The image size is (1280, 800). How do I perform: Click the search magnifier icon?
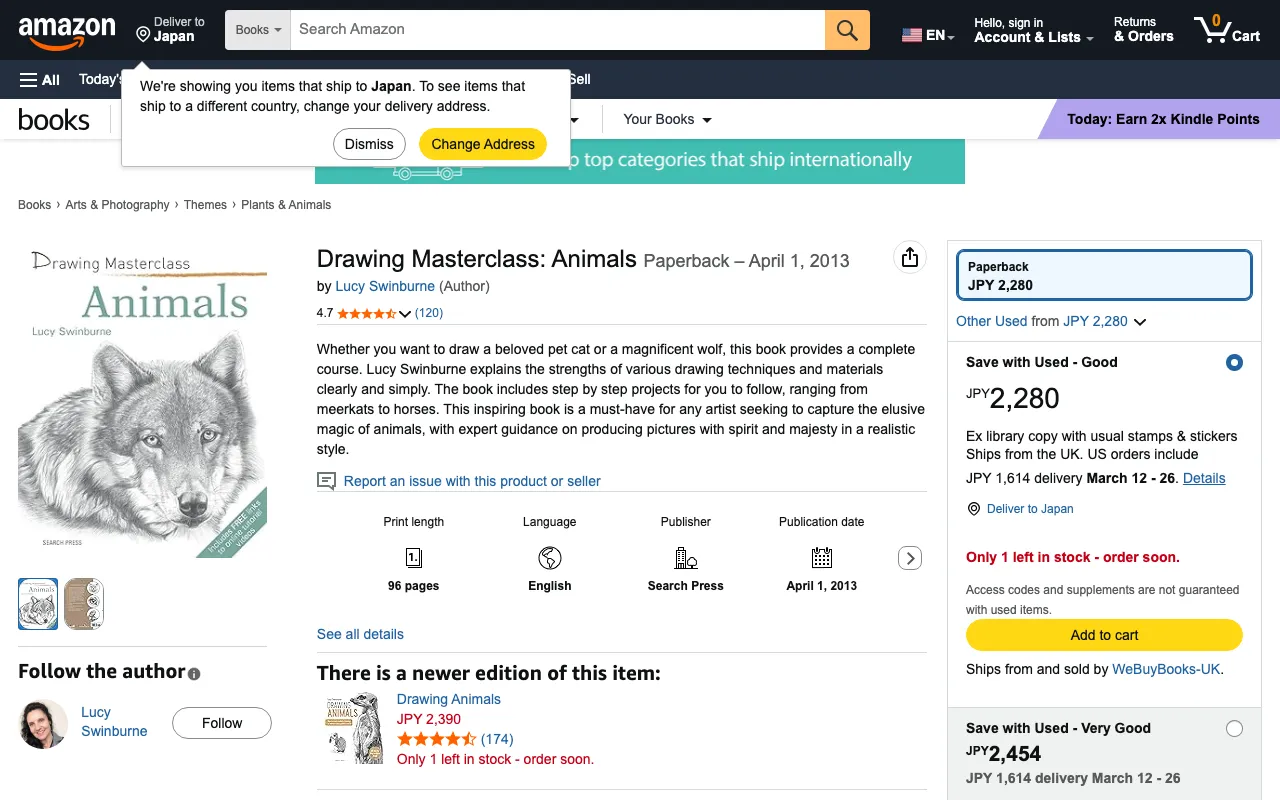click(846, 29)
